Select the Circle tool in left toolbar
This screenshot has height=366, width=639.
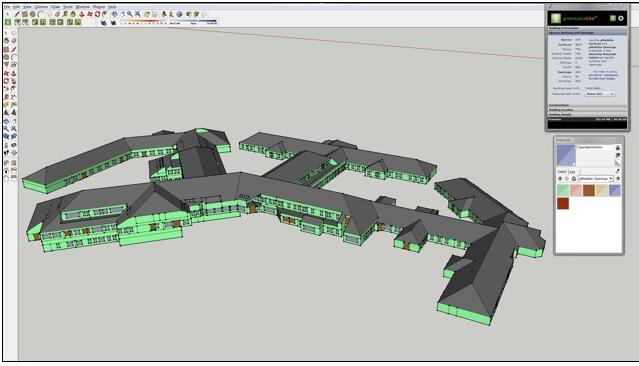6,56
